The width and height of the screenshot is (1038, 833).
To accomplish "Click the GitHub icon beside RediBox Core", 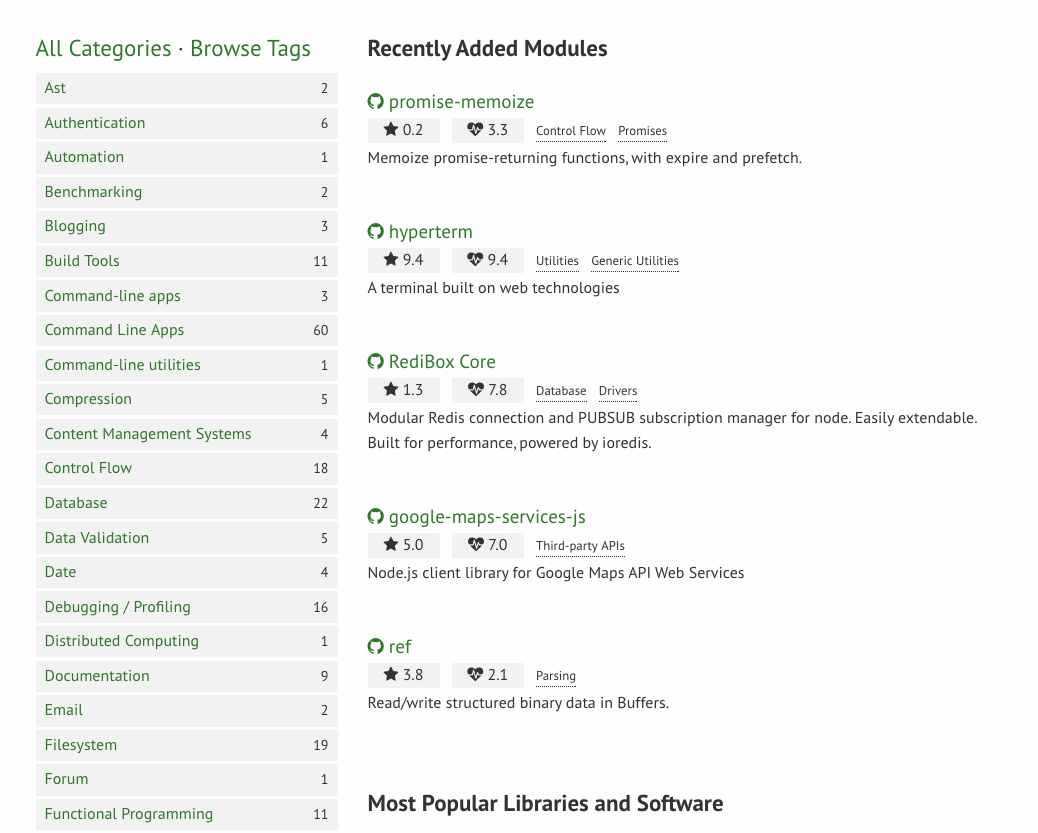I will 376,362.
